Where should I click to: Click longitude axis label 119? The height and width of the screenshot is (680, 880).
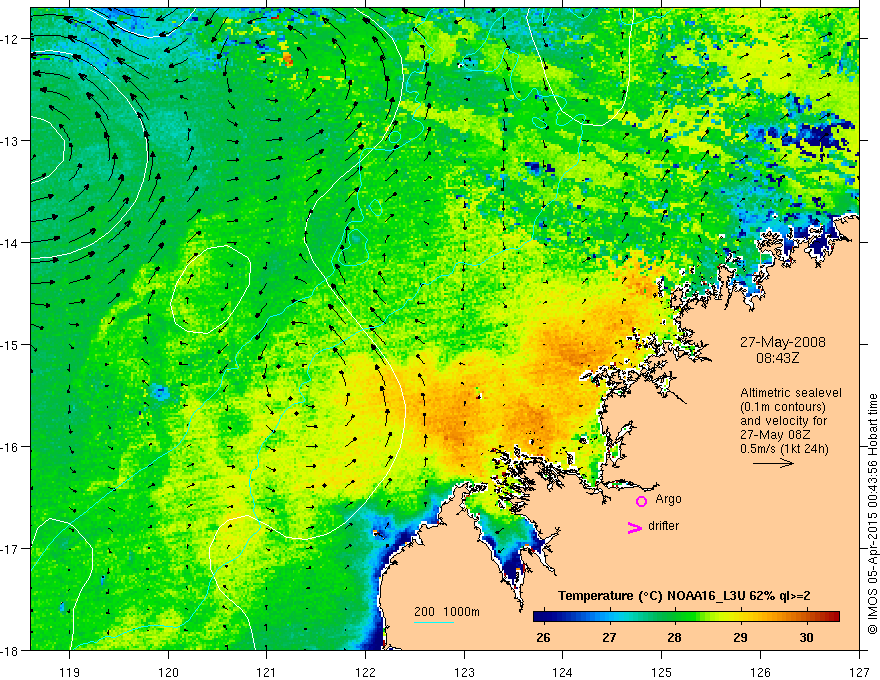pyautogui.click(x=70, y=672)
